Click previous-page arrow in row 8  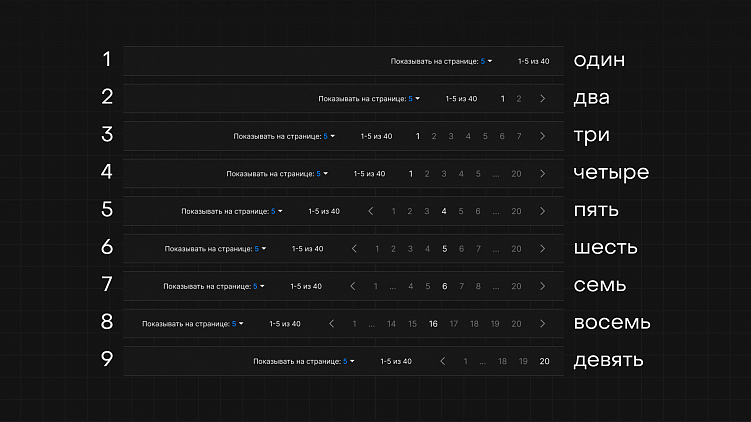[331, 324]
